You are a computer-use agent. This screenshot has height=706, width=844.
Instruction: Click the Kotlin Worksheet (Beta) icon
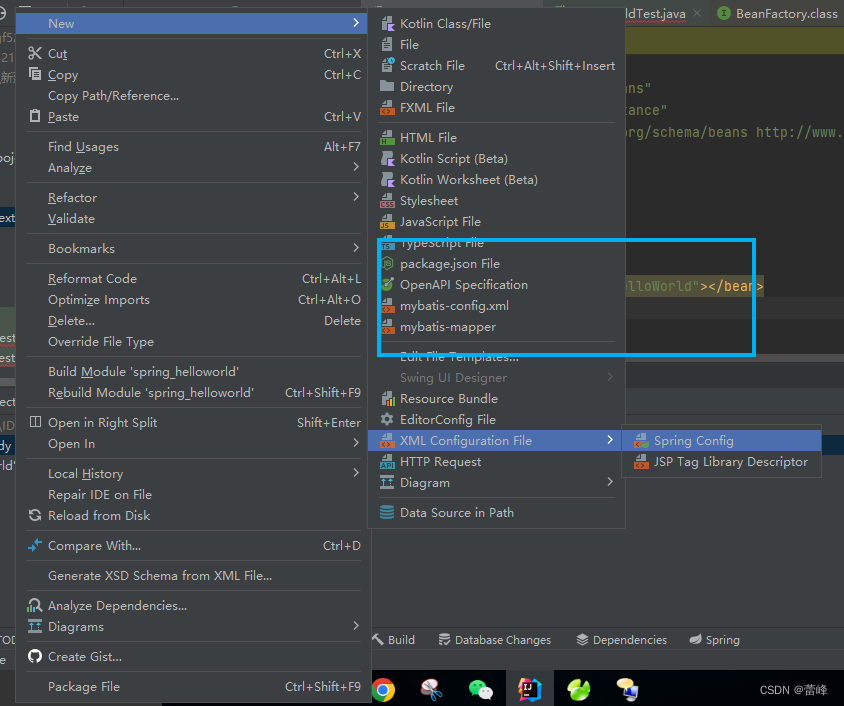(387, 180)
